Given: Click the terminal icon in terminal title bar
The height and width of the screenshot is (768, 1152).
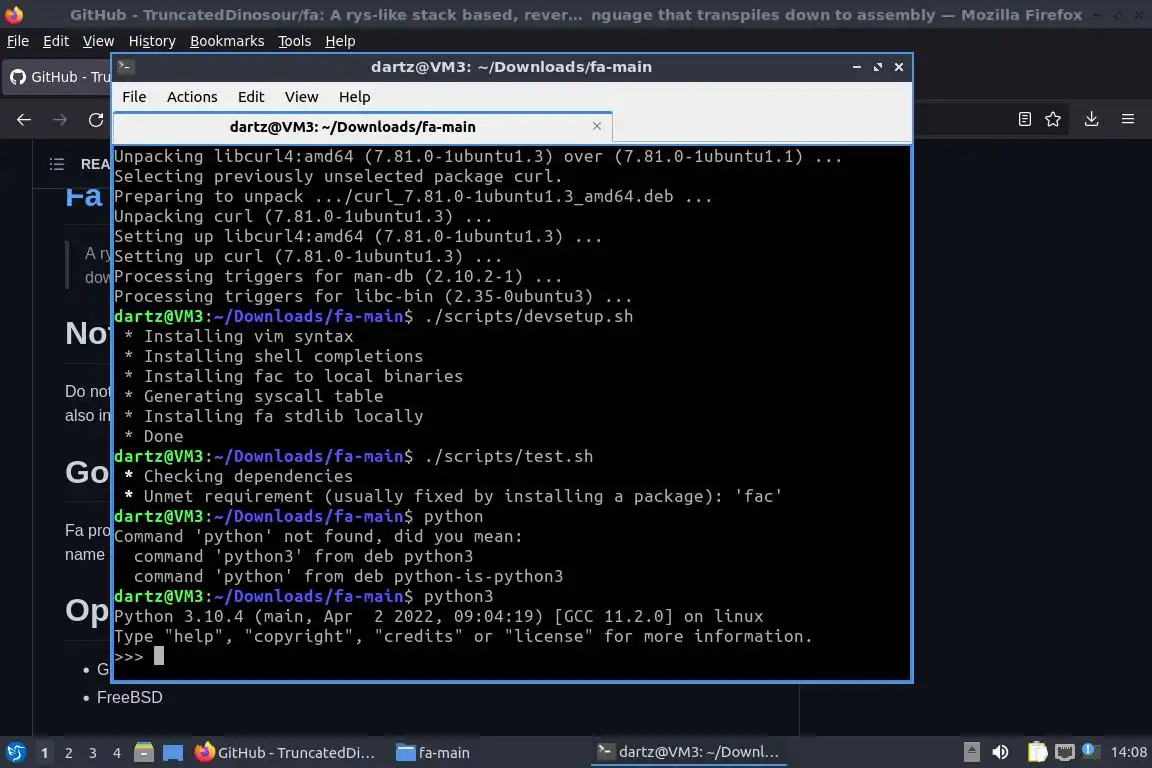Looking at the screenshot, I should [125, 67].
